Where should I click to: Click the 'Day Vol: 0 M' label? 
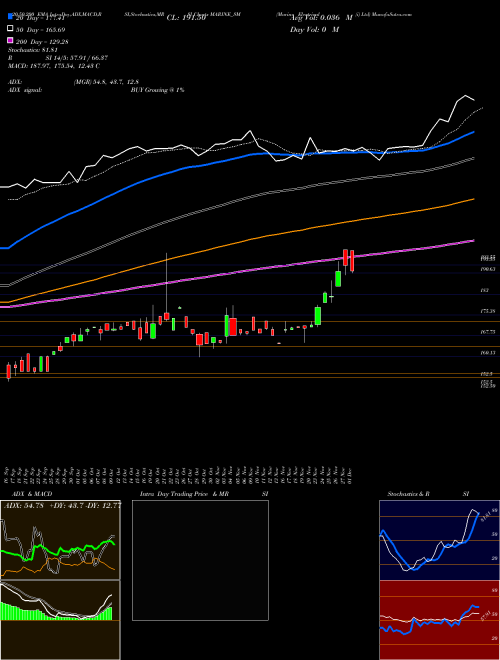click(314, 29)
